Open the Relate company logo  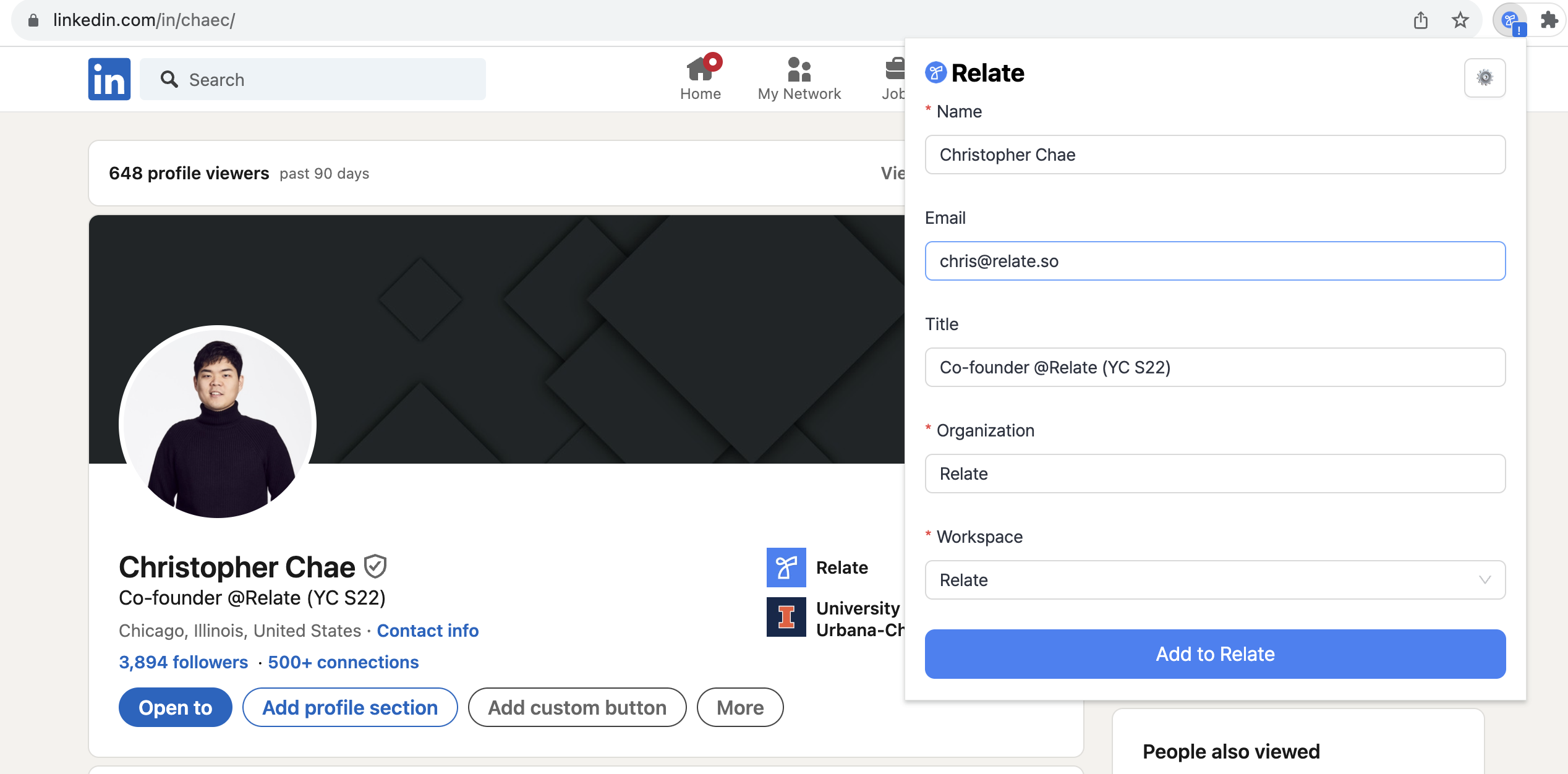[x=786, y=567]
